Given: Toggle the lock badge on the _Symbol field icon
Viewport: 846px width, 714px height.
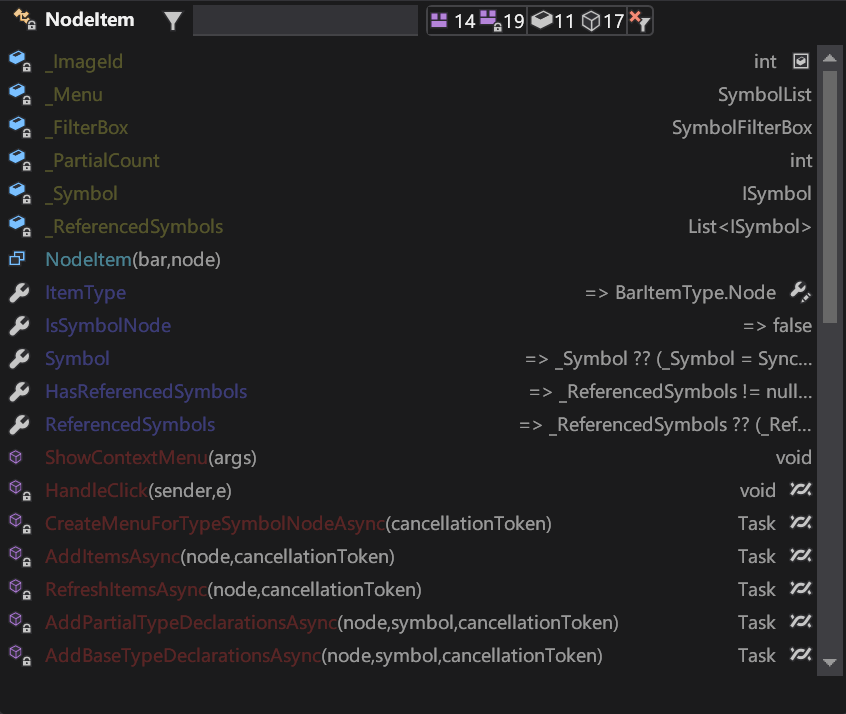Looking at the screenshot, I should [25, 199].
